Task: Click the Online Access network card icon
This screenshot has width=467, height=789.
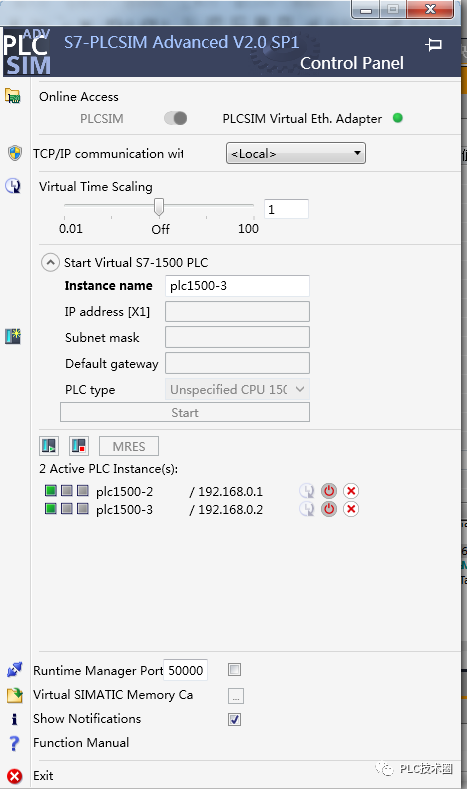Action: (13, 96)
